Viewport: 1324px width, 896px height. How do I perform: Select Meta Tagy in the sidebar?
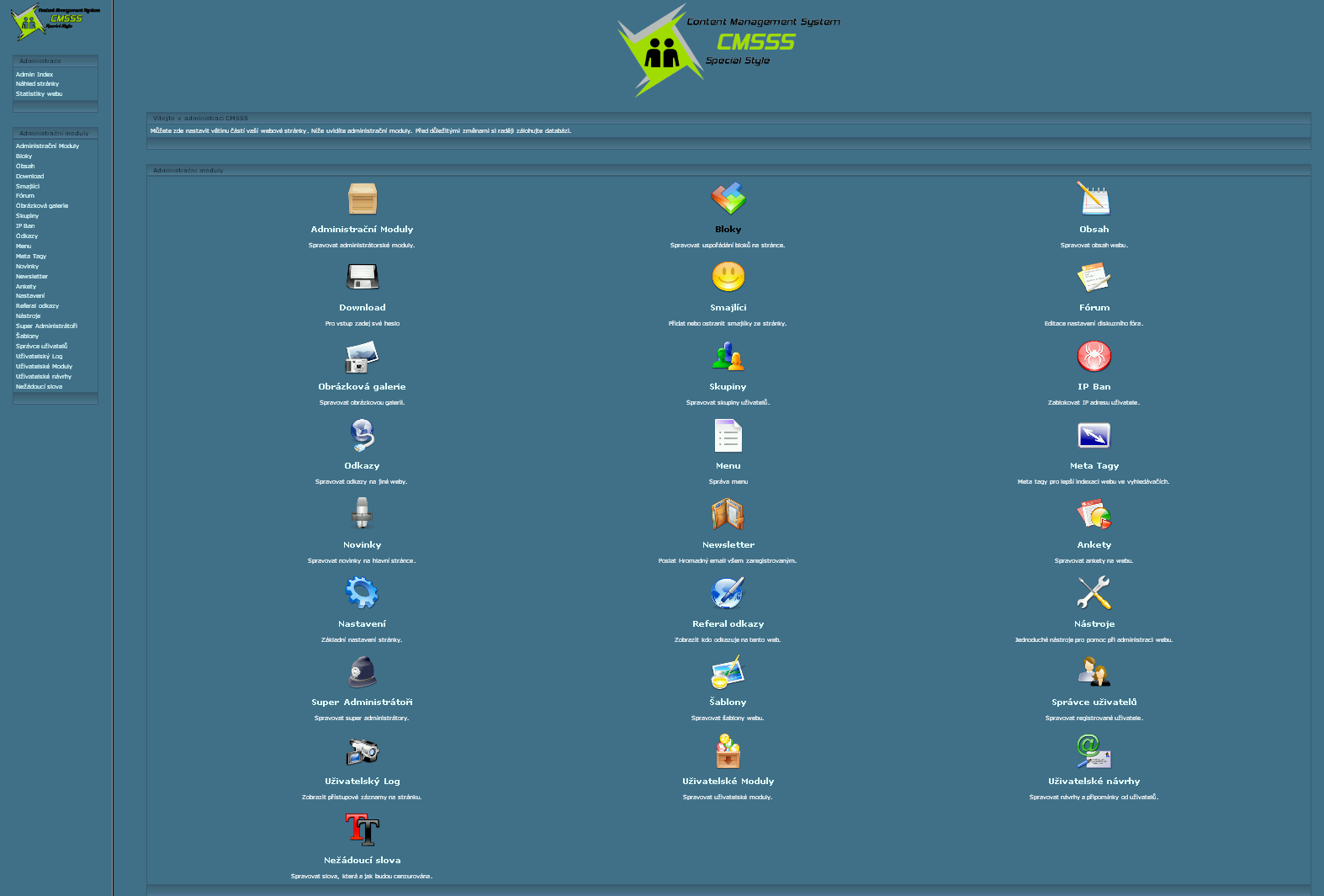(31, 257)
